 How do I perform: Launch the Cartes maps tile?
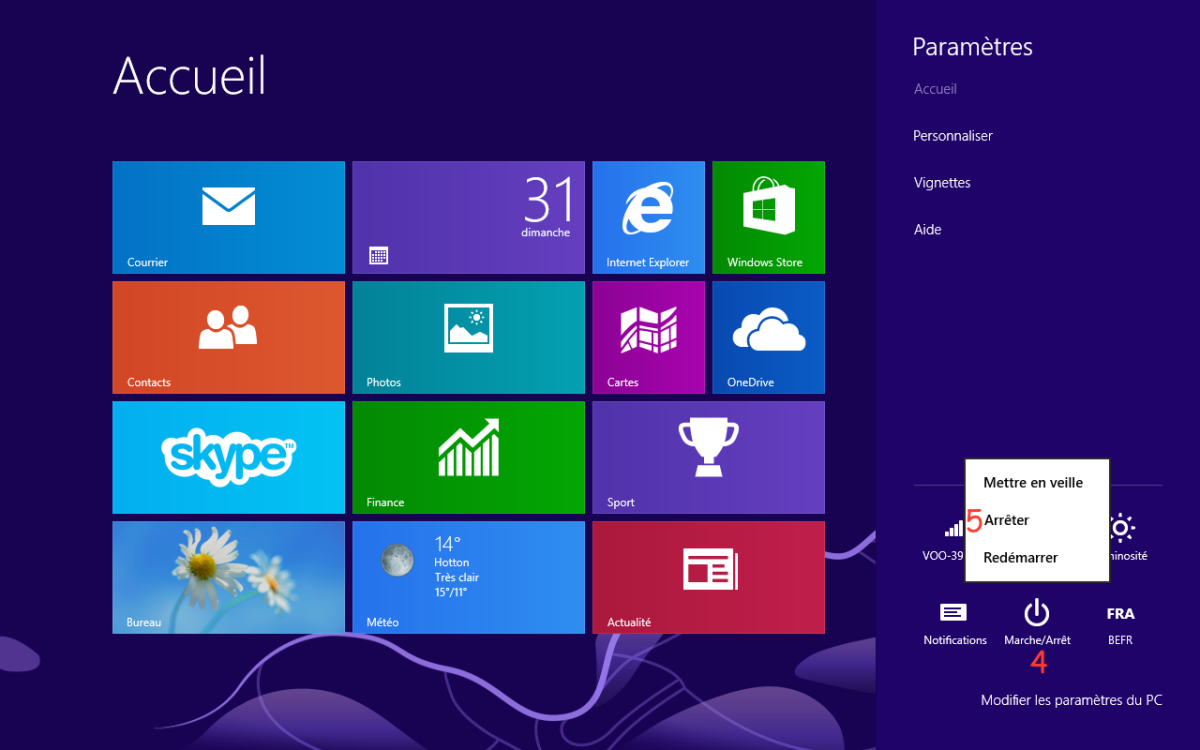pos(648,337)
